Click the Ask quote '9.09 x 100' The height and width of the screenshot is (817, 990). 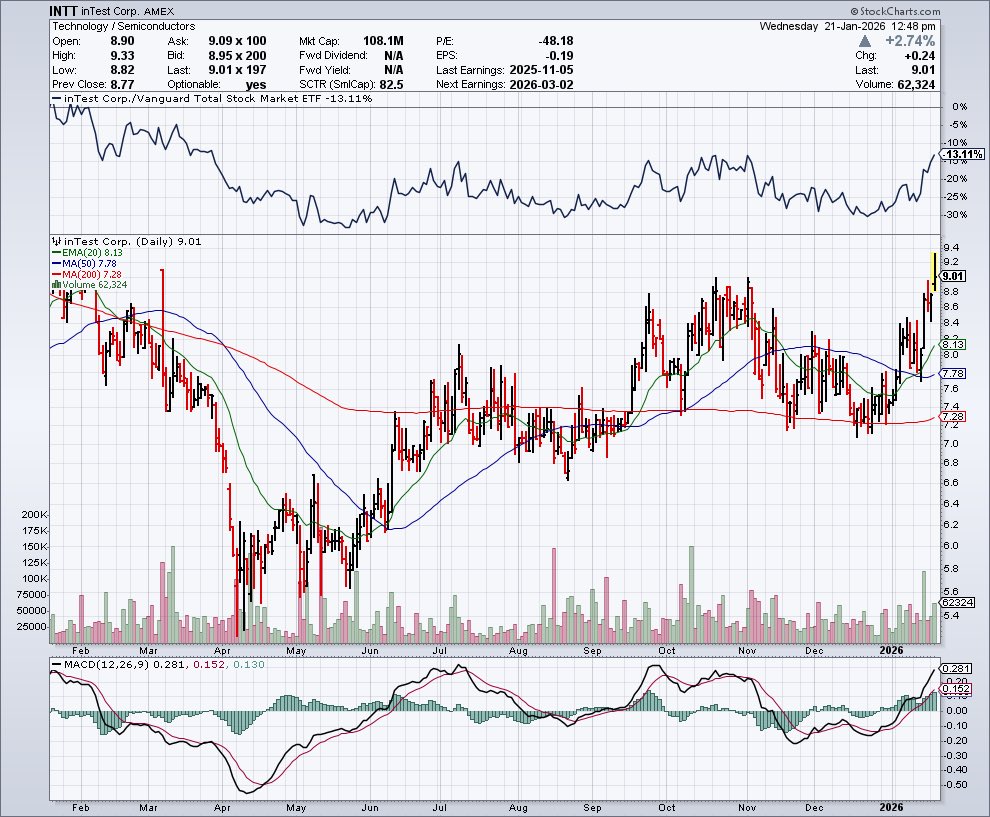point(237,41)
